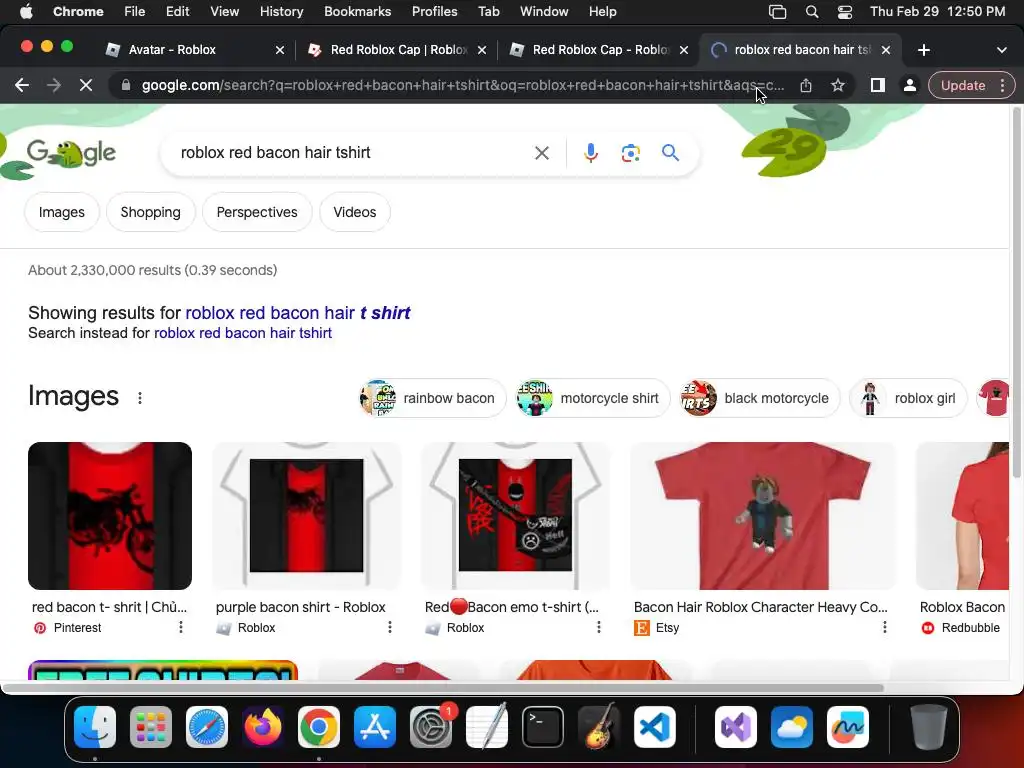Open the View menu
This screenshot has width=1024, height=768.
pyautogui.click(x=224, y=12)
